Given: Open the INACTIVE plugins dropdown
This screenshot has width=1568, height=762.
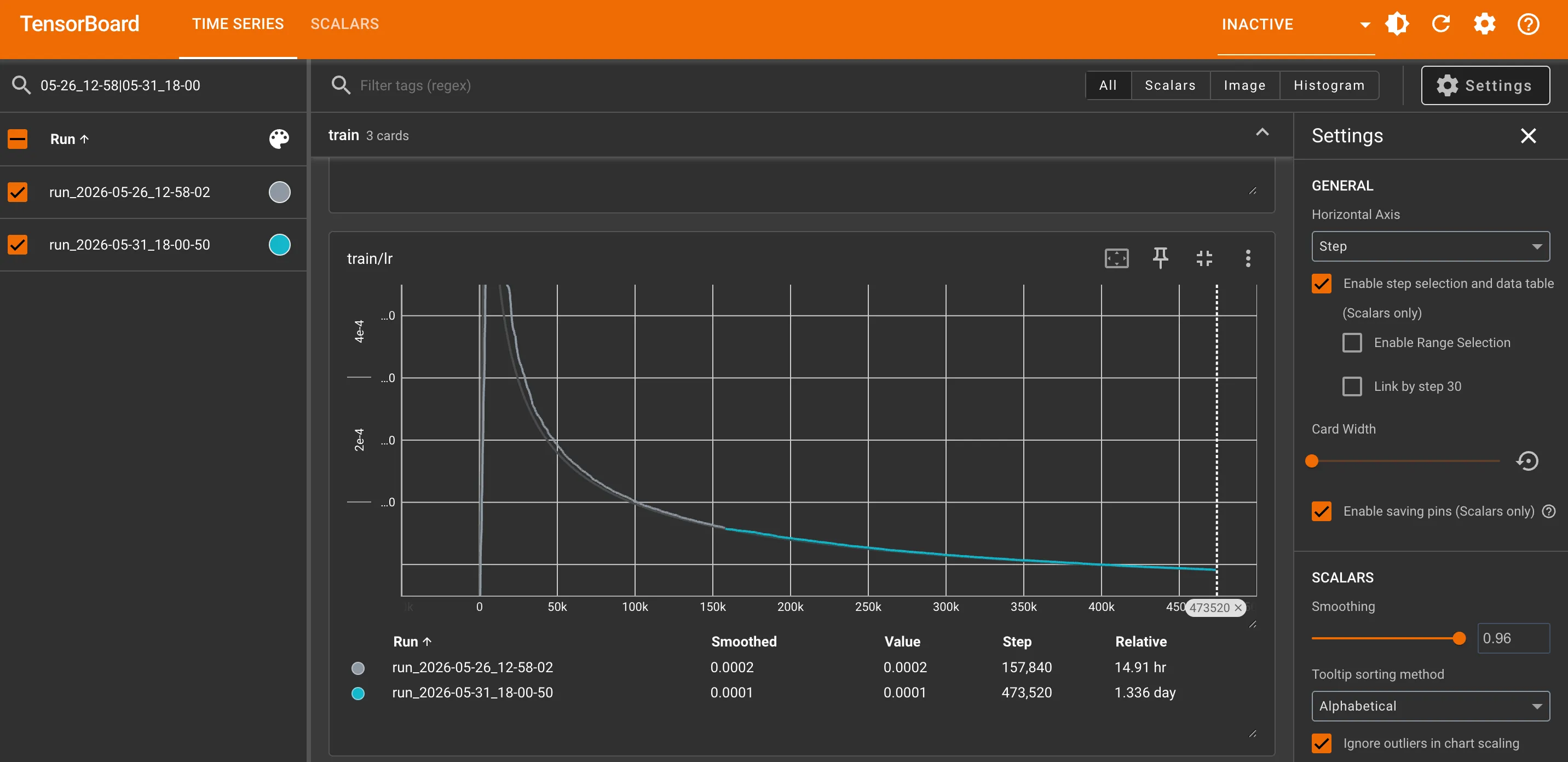Looking at the screenshot, I should click(1296, 24).
